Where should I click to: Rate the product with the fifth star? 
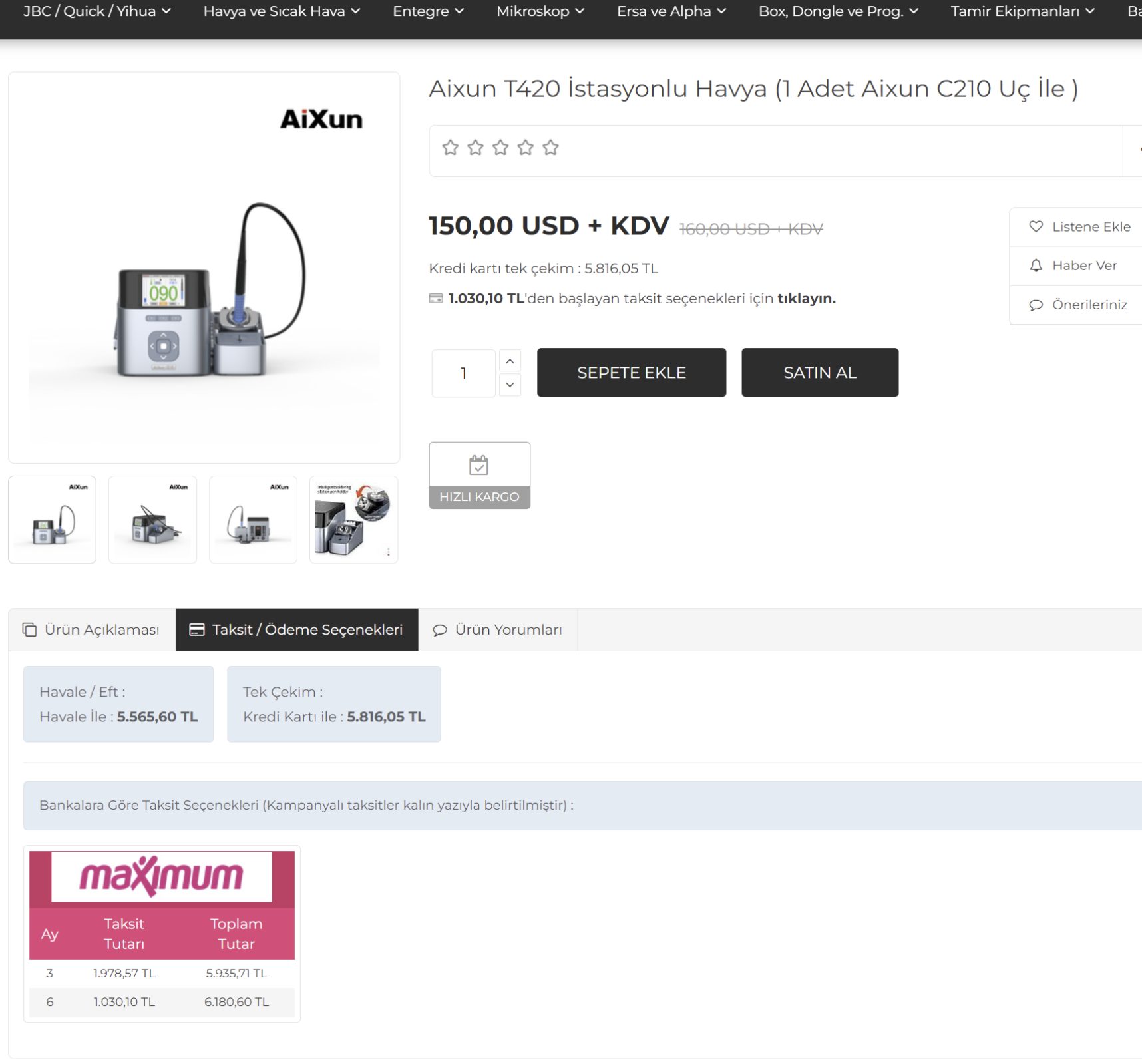point(550,148)
